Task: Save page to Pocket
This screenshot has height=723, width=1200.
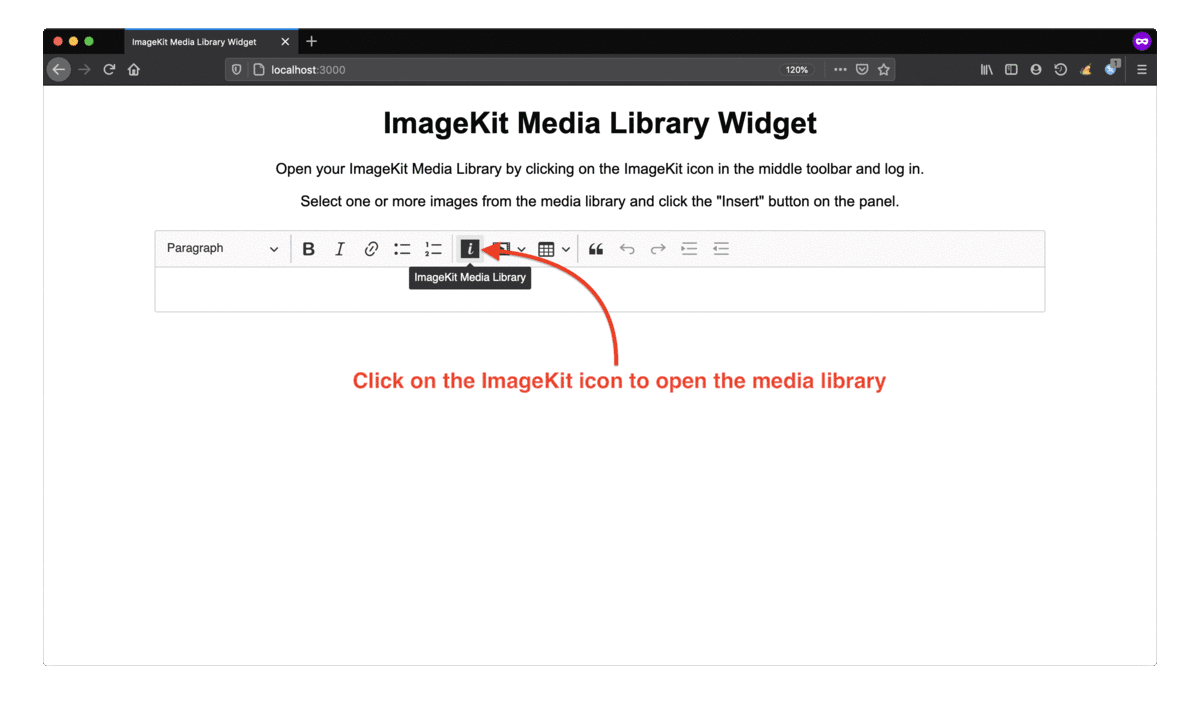Action: click(x=862, y=70)
